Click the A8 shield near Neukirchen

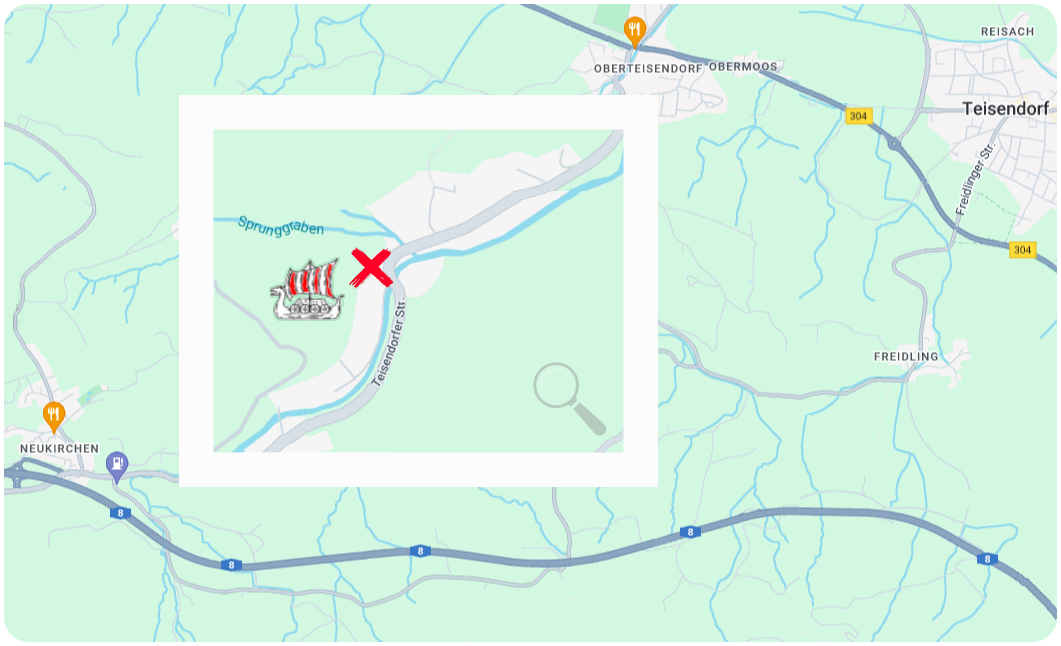coord(120,513)
